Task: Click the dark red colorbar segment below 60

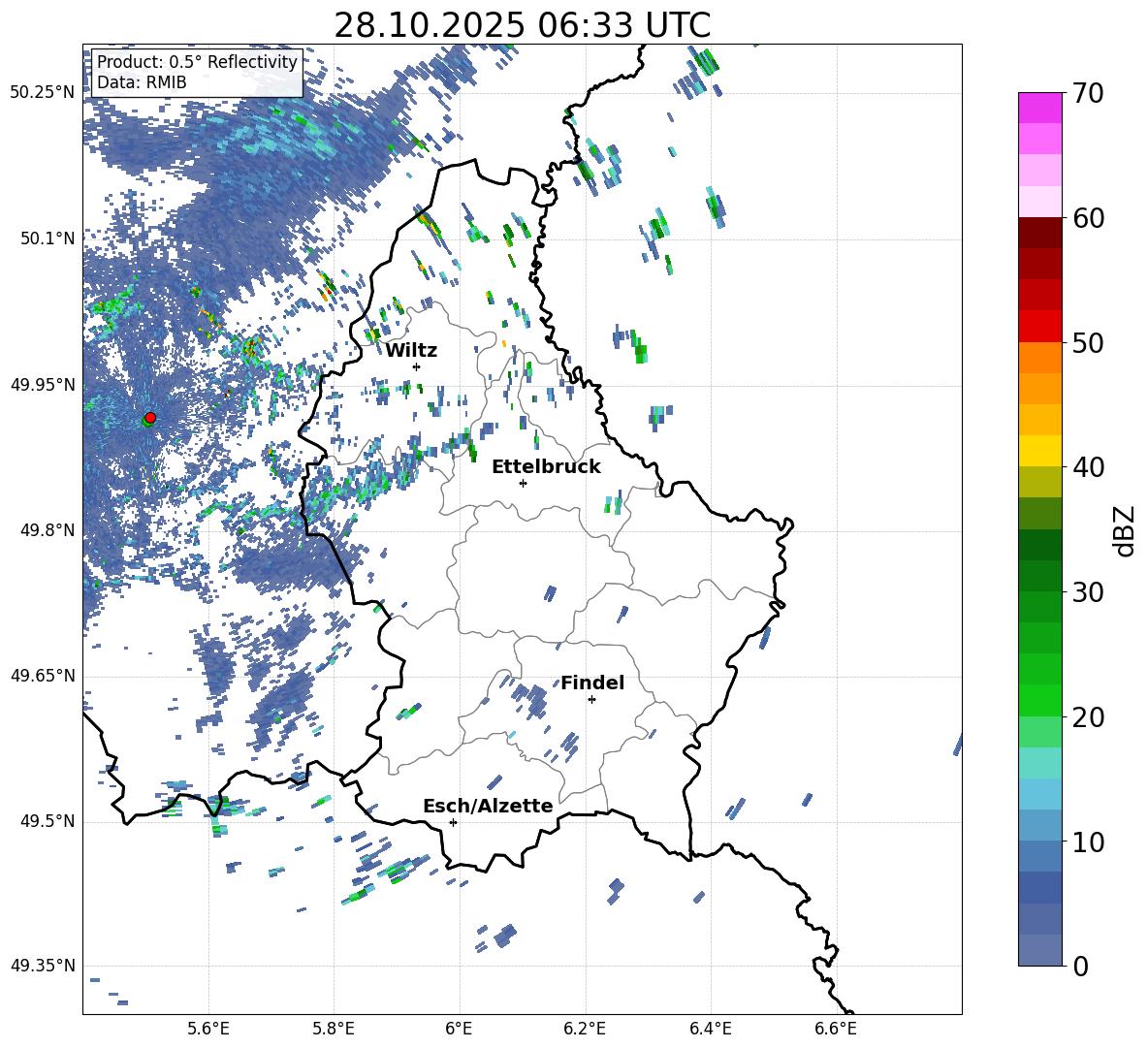Action: coord(1039,233)
